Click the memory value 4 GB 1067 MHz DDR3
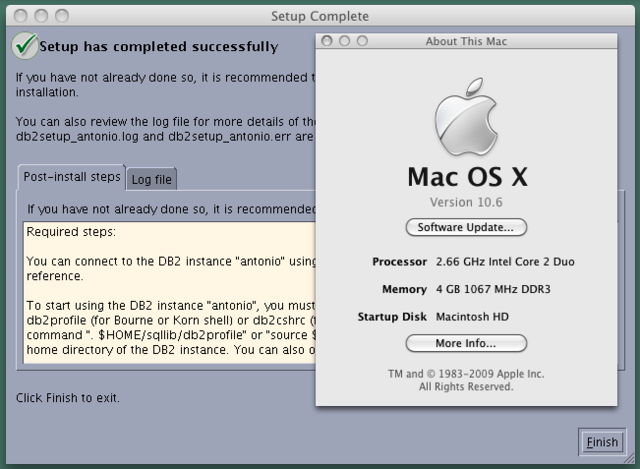Viewport: 640px width, 469px height. [x=493, y=289]
